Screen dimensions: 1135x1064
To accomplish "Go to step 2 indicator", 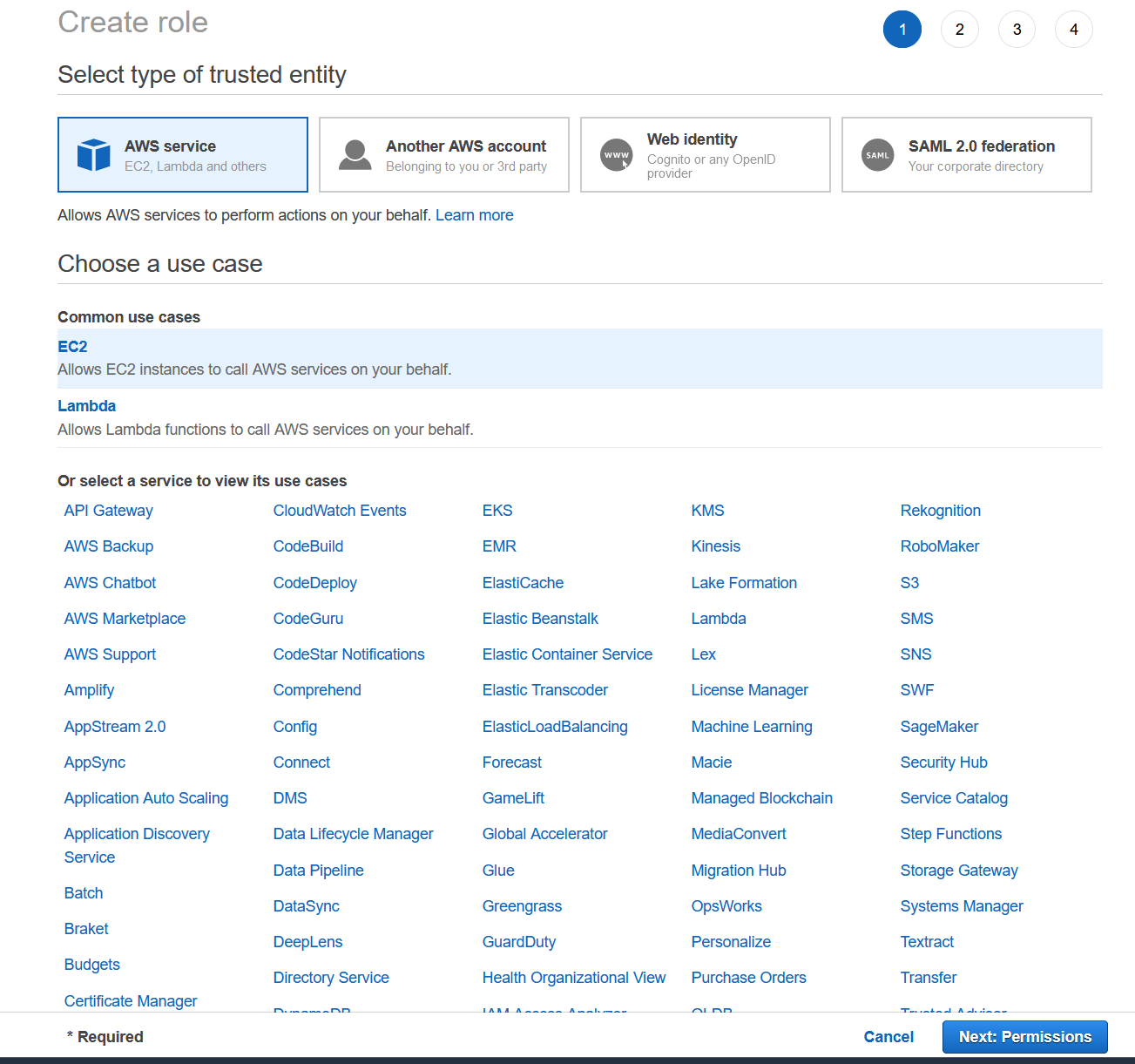I will pos(960,30).
